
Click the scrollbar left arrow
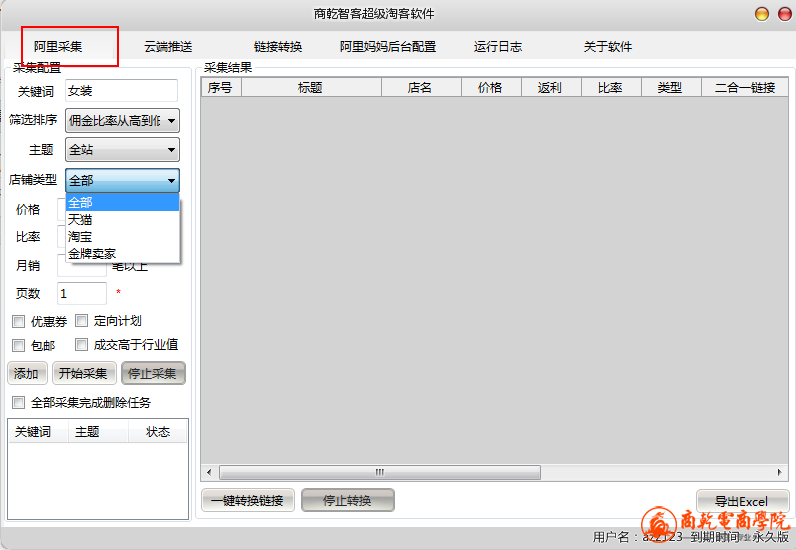[209, 472]
